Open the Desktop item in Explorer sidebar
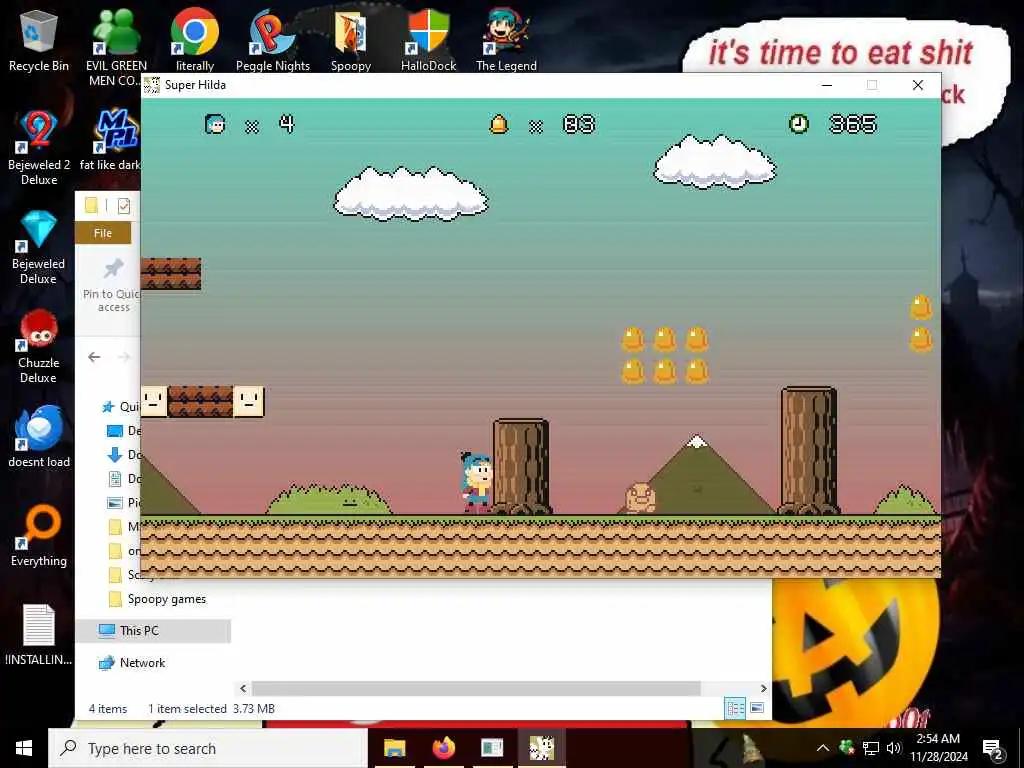1024x768 pixels. tap(123, 431)
